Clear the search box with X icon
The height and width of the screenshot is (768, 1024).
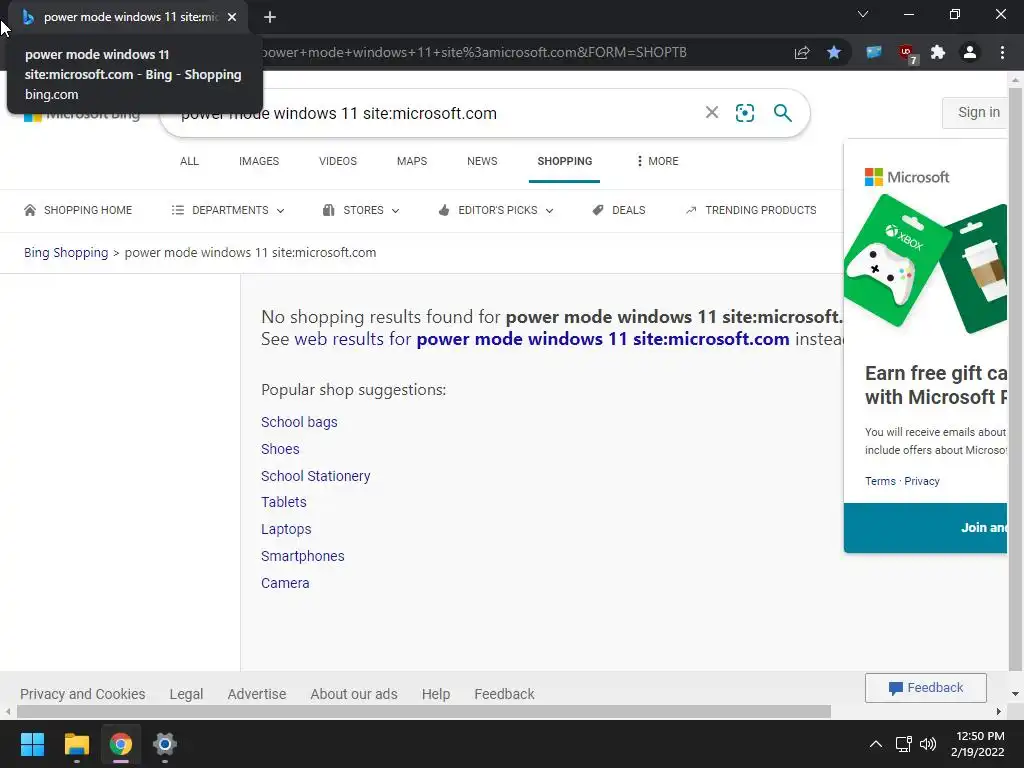point(712,112)
